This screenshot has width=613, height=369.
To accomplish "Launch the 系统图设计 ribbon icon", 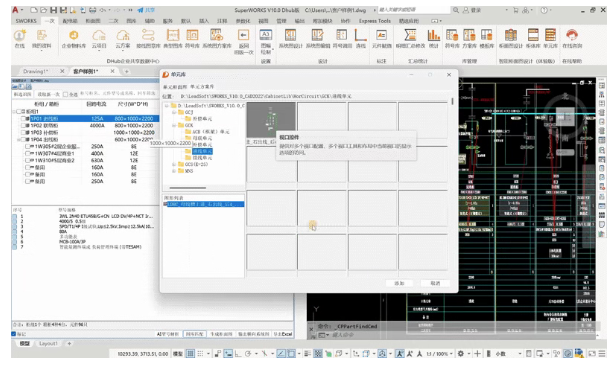I will [290, 36].
